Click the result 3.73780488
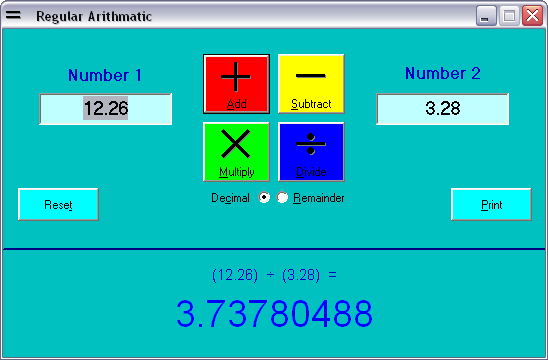This screenshot has width=548, height=360. 275,314
